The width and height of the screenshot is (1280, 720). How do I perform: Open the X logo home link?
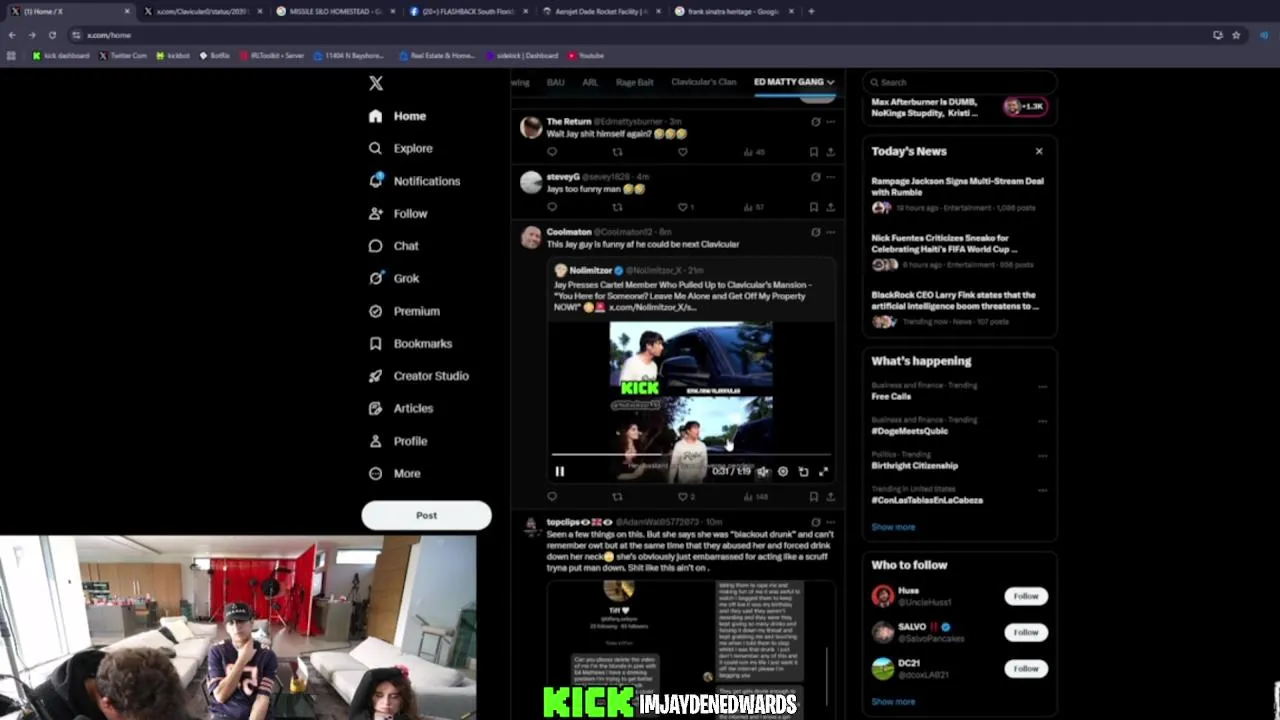click(376, 84)
